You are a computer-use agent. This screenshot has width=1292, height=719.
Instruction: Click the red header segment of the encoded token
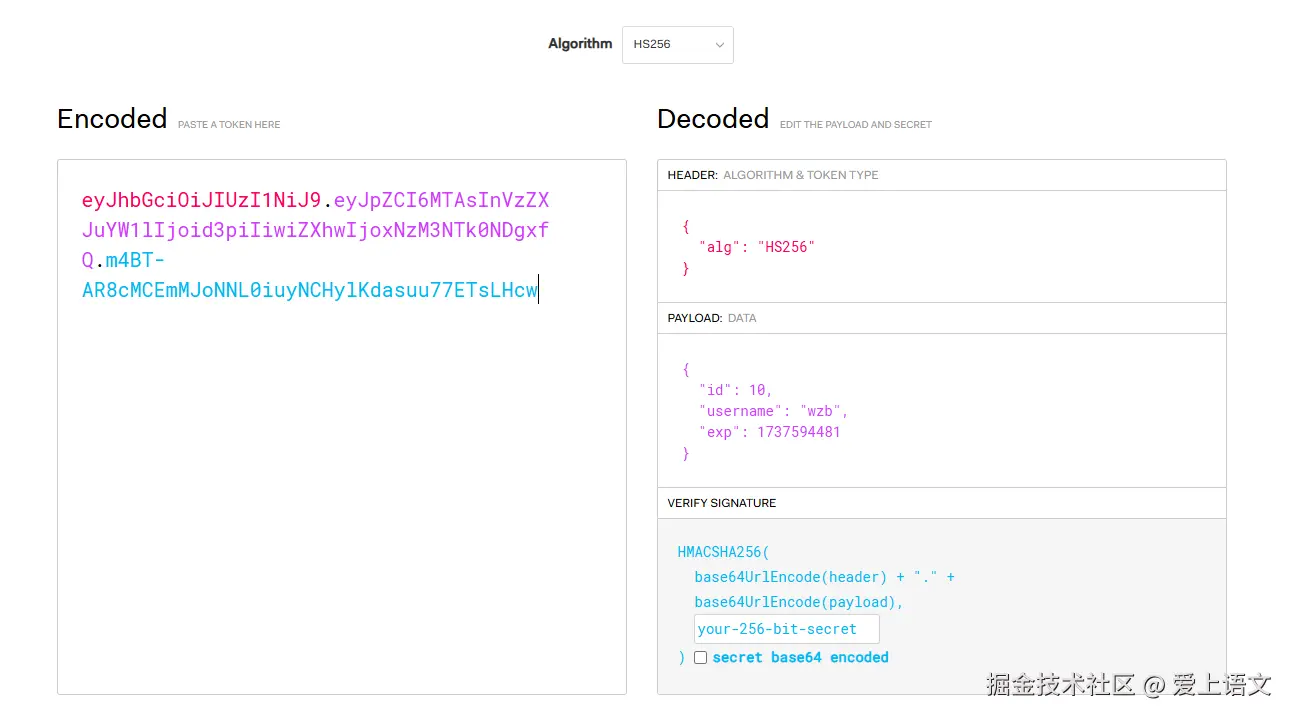coord(200,200)
